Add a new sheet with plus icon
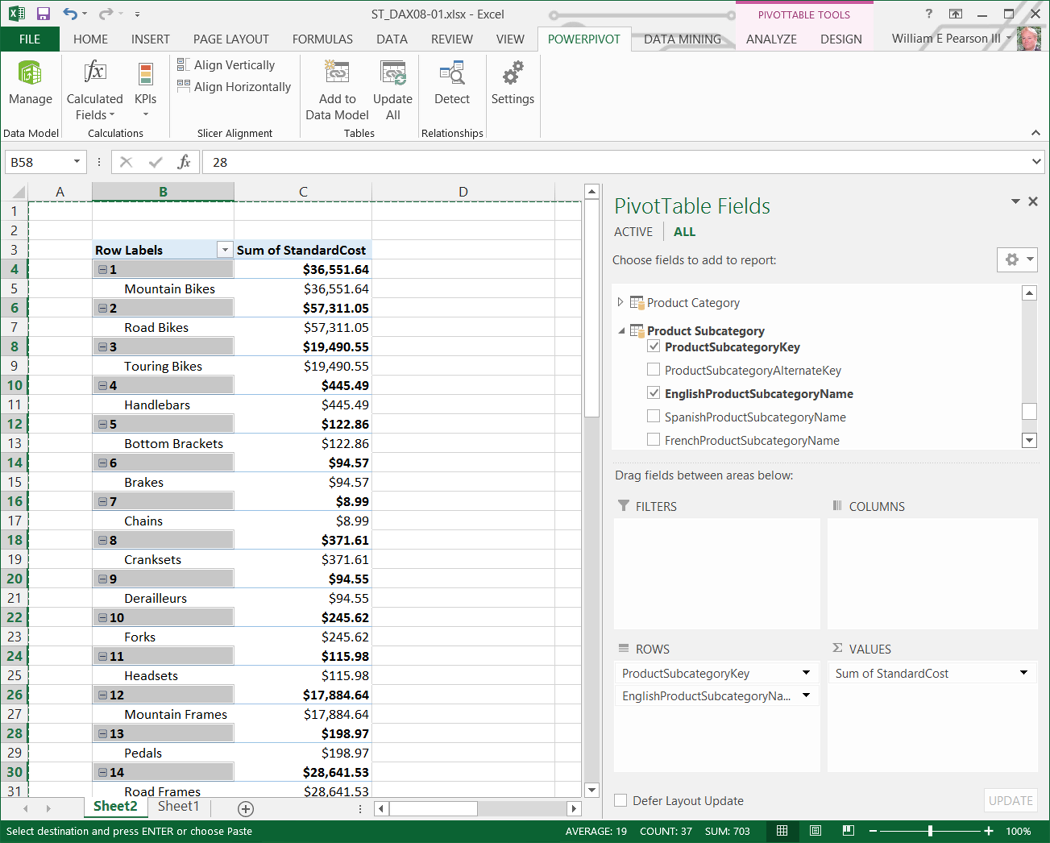Screen dimensions: 1050x843 click(246, 809)
